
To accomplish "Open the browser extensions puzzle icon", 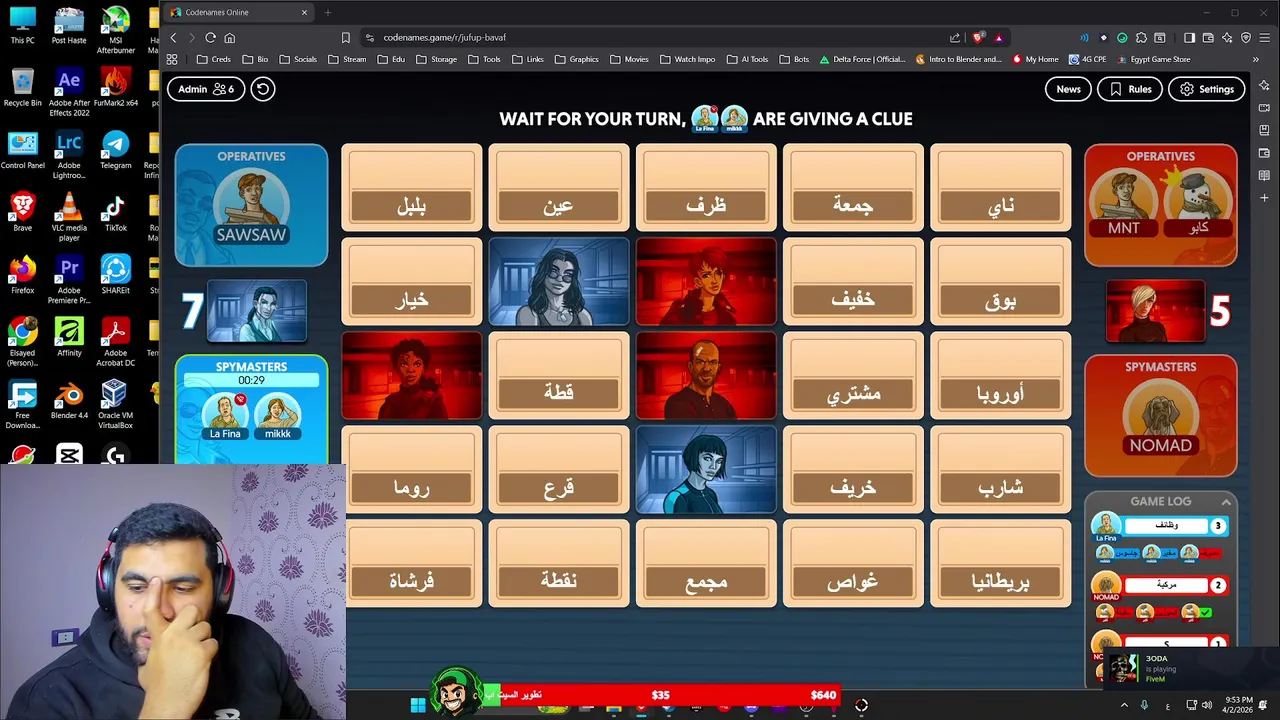I will [x=1141, y=38].
